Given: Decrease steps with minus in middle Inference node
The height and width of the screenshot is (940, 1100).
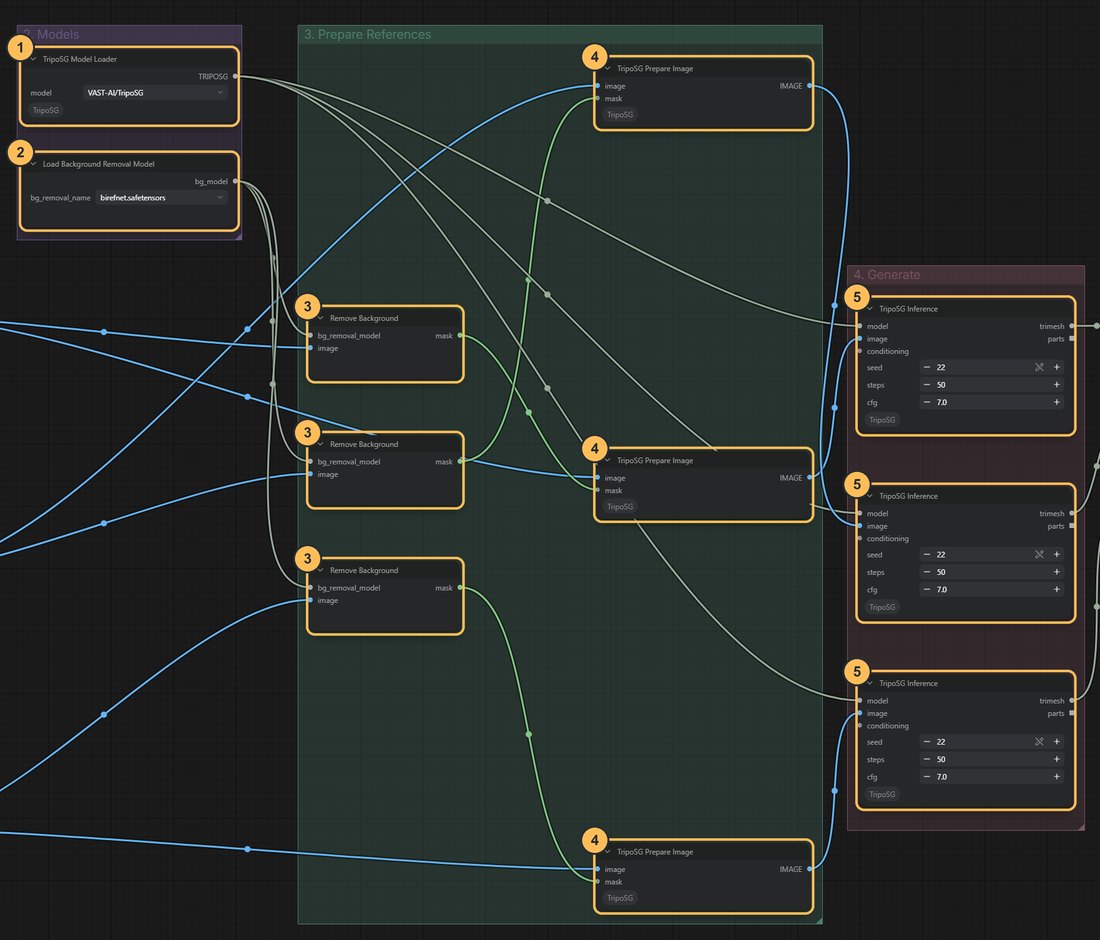Looking at the screenshot, I should [927, 572].
